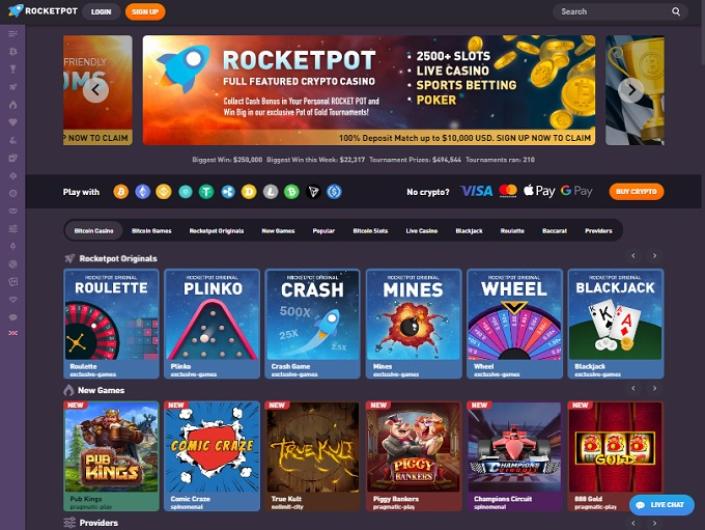The image size is (705, 530).
Task: Click the Sign Up button
Action: coord(145,12)
